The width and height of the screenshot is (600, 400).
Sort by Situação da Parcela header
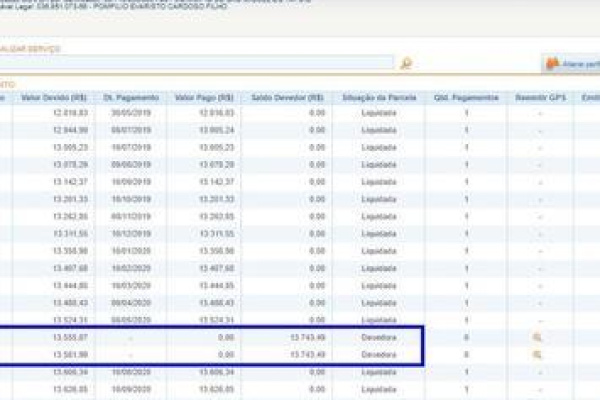(379, 98)
